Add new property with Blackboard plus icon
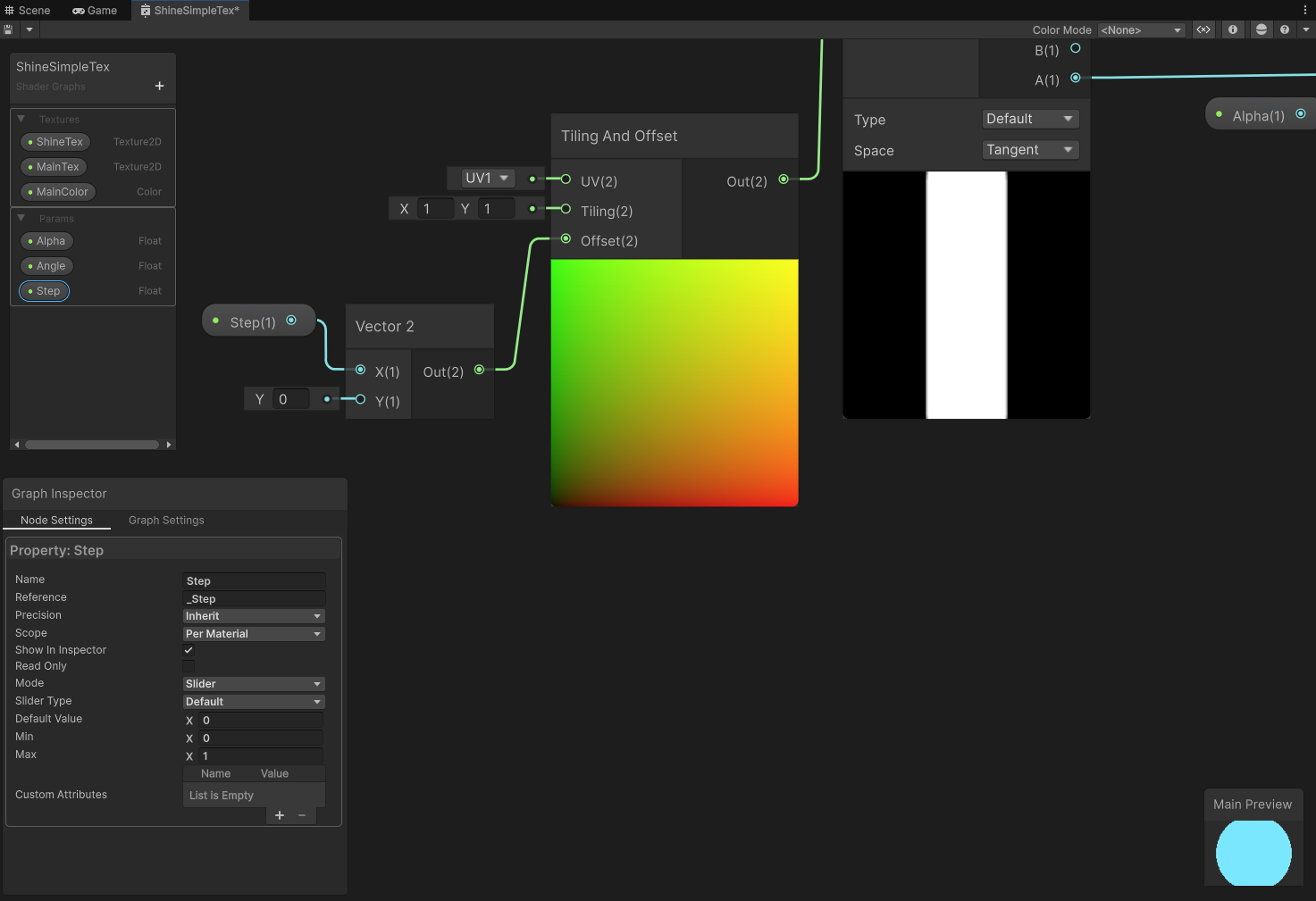 click(159, 86)
